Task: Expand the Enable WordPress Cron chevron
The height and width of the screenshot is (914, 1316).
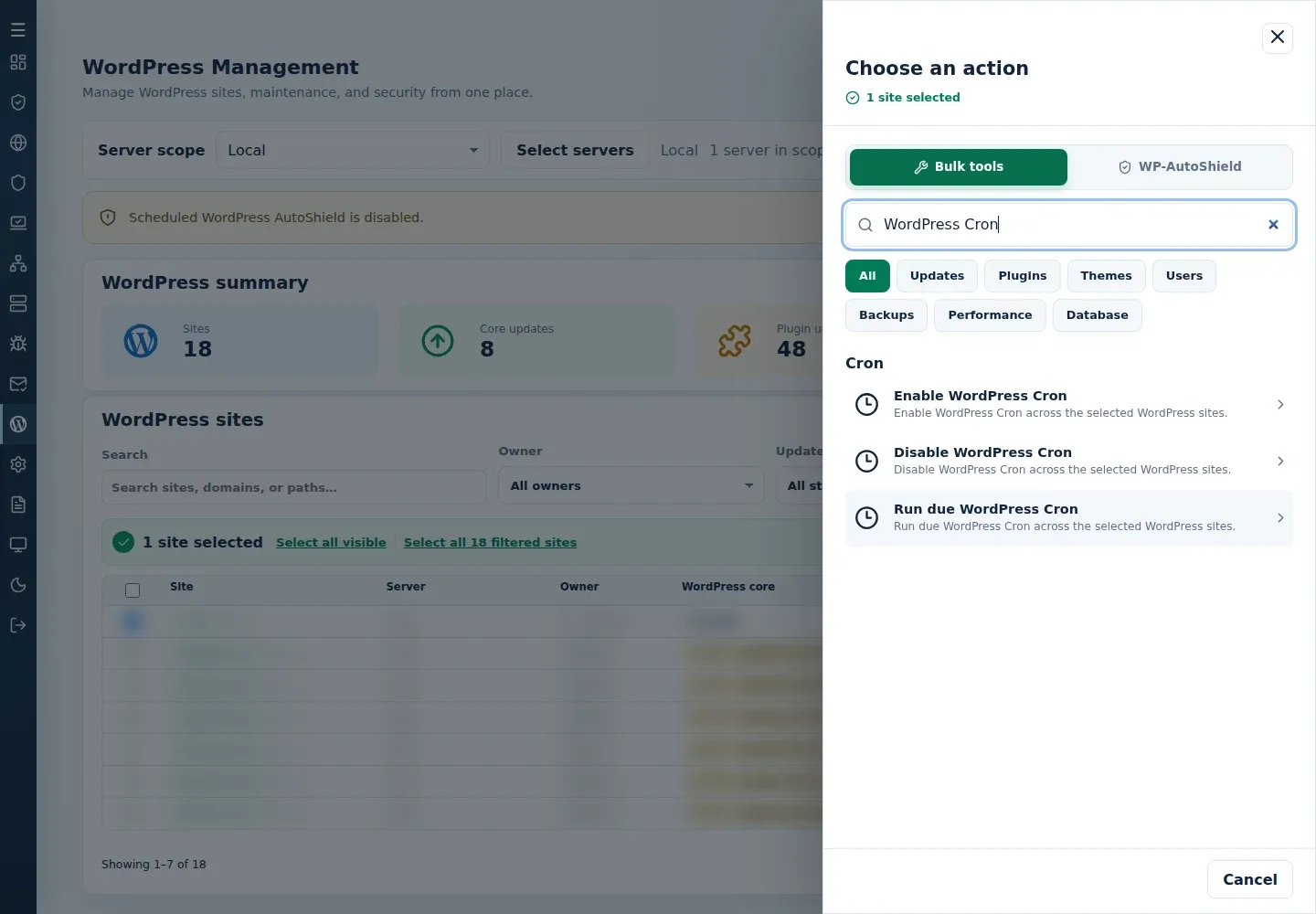Action: pyautogui.click(x=1280, y=404)
